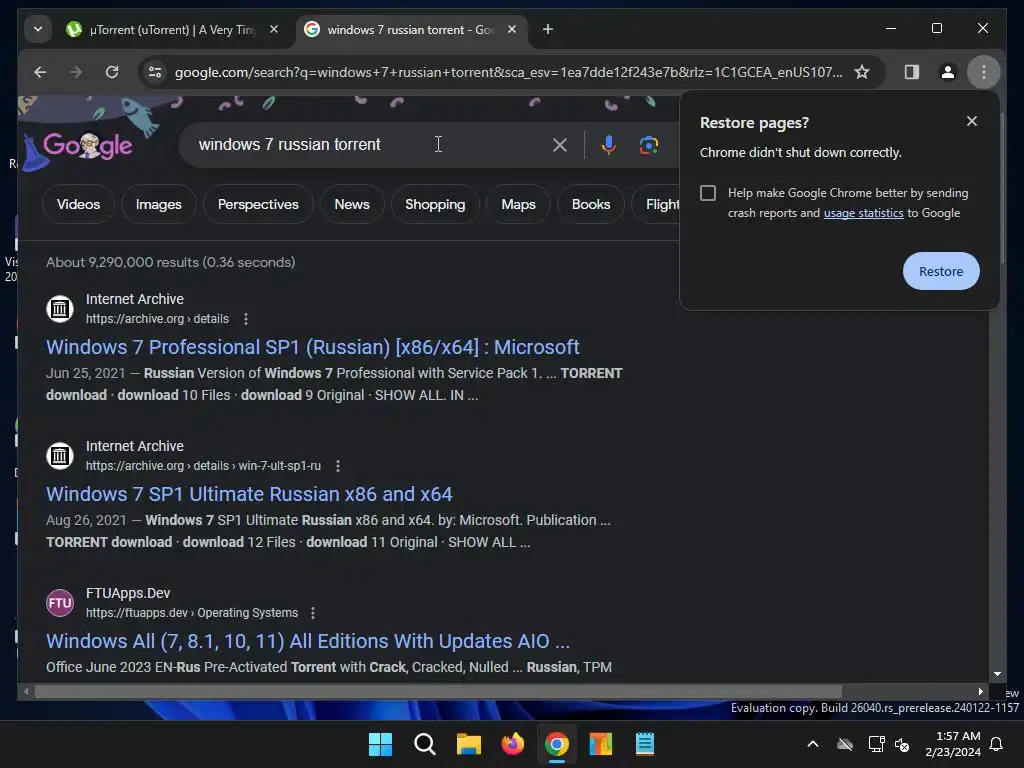This screenshot has width=1024, height=768.
Task: Open notifications bell icon
Action: (x=996, y=744)
